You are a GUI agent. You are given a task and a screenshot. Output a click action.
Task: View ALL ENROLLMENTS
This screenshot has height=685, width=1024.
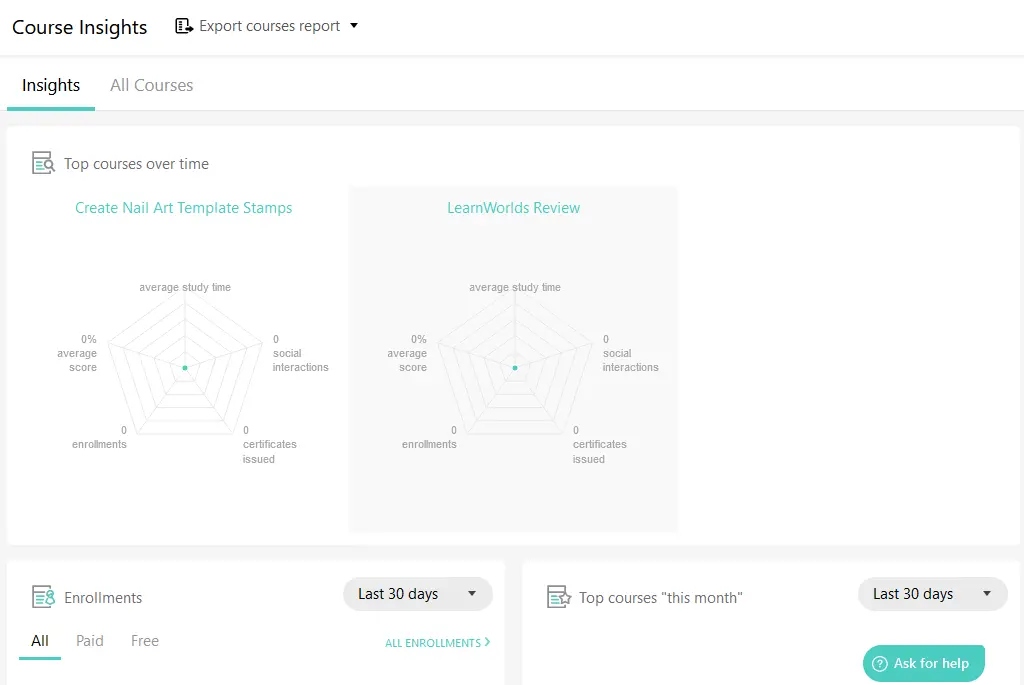pyautogui.click(x=437, y=643)
